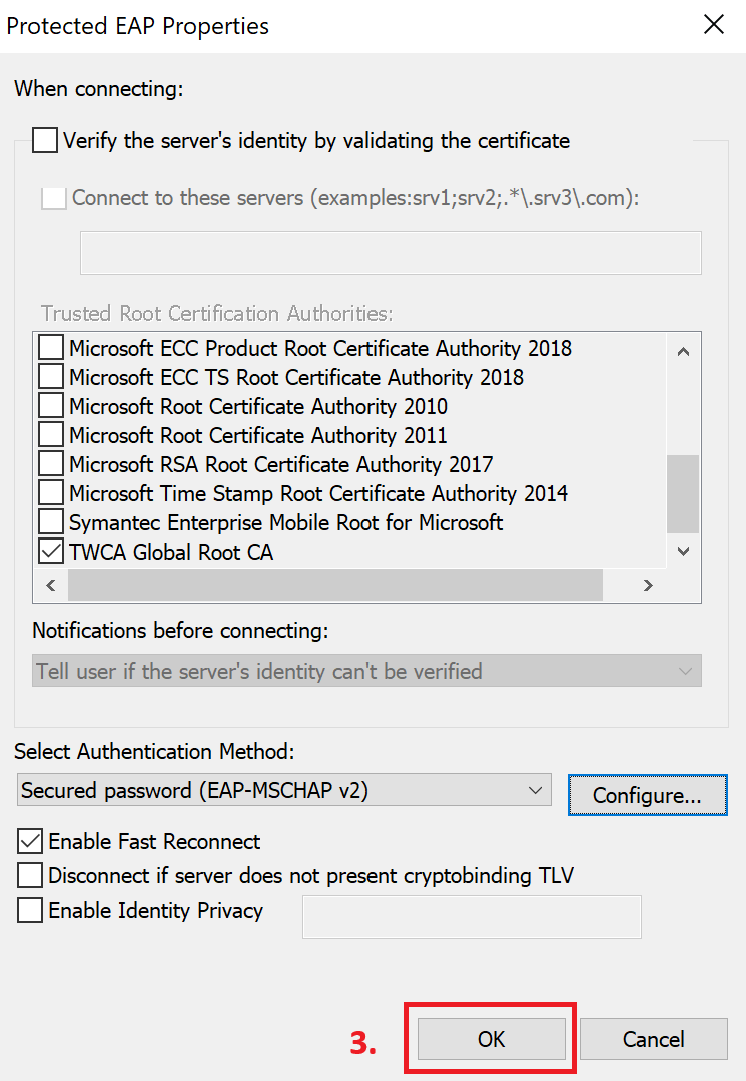Check Symantec Enterprise Mobile Root for Microsoft
Image resolution: width=746 pixels, height=1081 pixels.
50,522
